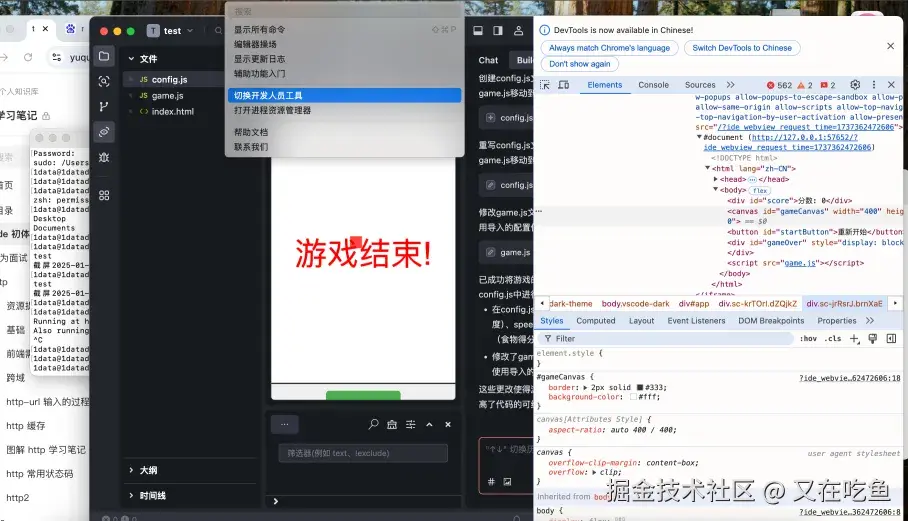Image resolution: width=908 pixels, height=521 pixels.
Task: Open the Extensions grid icon in activity bar
Action: tap(104, 196)
